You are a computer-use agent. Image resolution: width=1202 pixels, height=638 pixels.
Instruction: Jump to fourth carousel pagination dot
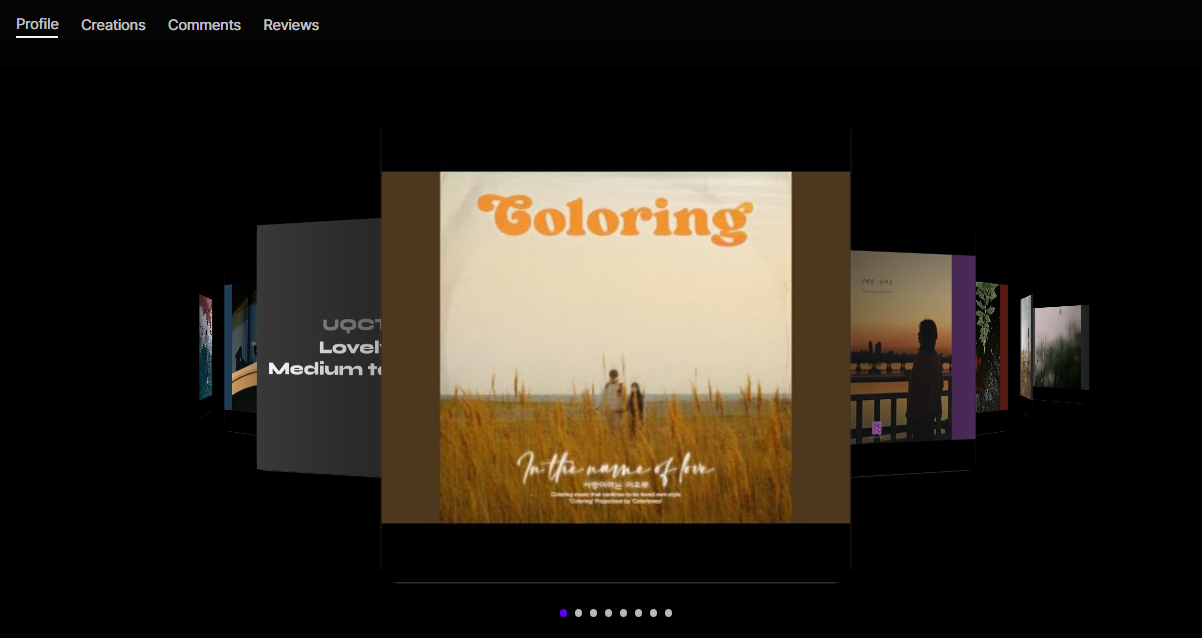coord(608,613)
